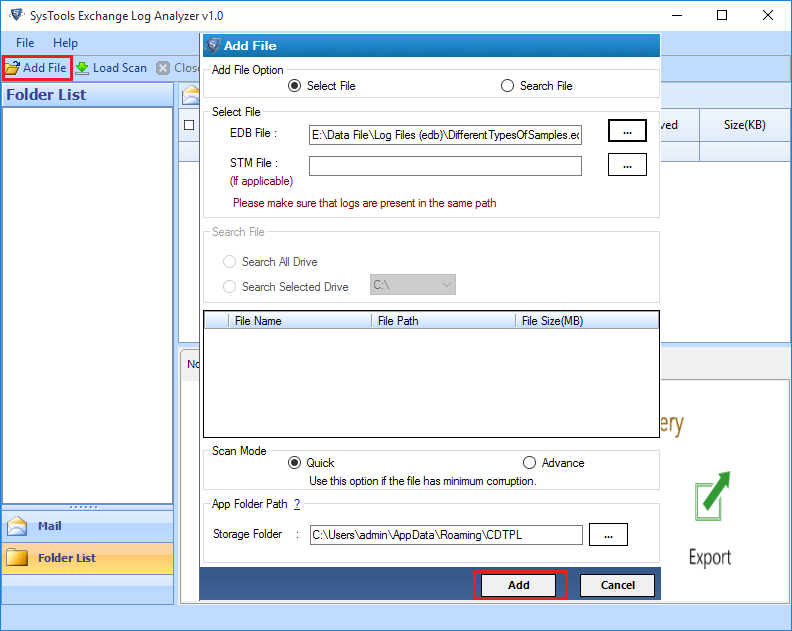Choose the Search Selected Drive option
This screenshot has width=792, height=631.
point(286,286)
